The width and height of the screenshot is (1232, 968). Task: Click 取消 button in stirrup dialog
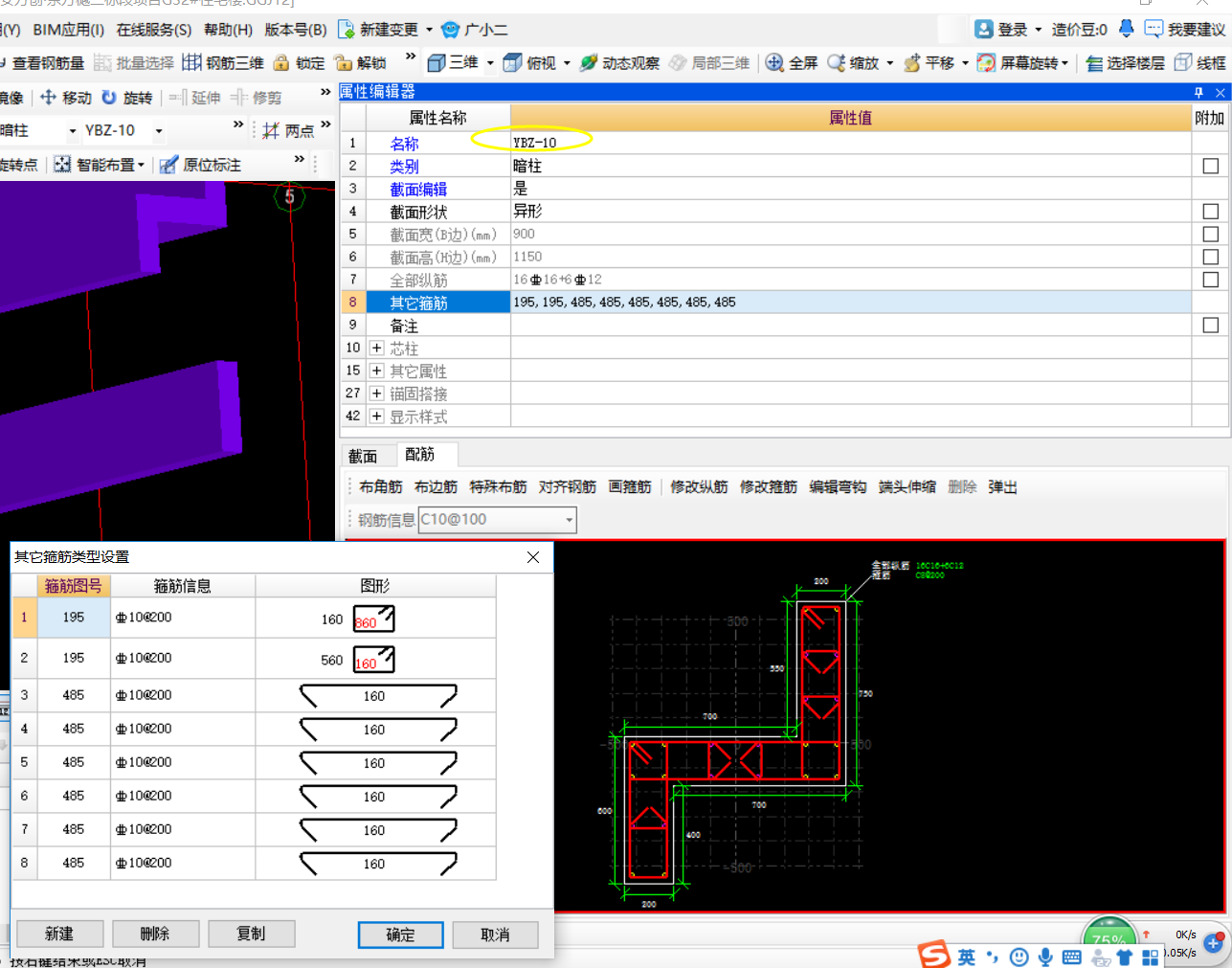[x=495, y=934]
